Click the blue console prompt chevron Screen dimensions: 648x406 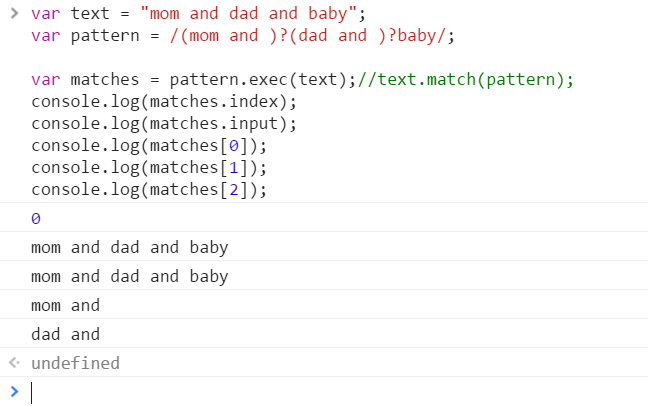click(x=13, y=391)
